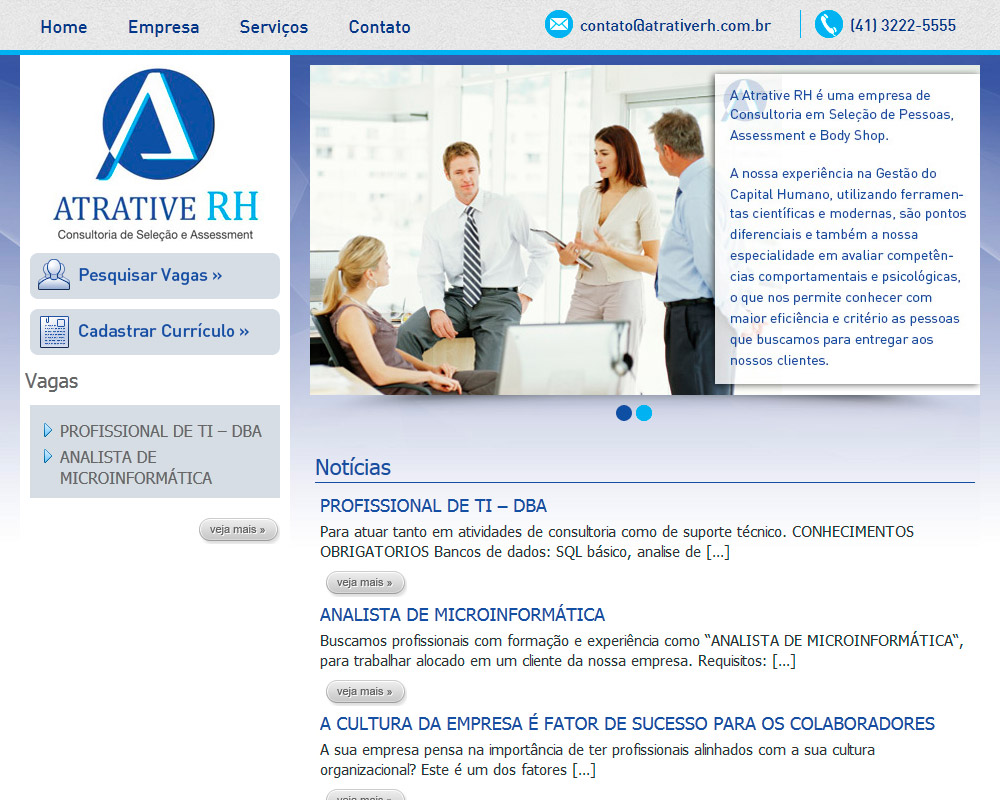Screen dimensions: 1000x800
Task: Open the news headline PROFISSIONAL DE TI – DBA
Action: 433,506
